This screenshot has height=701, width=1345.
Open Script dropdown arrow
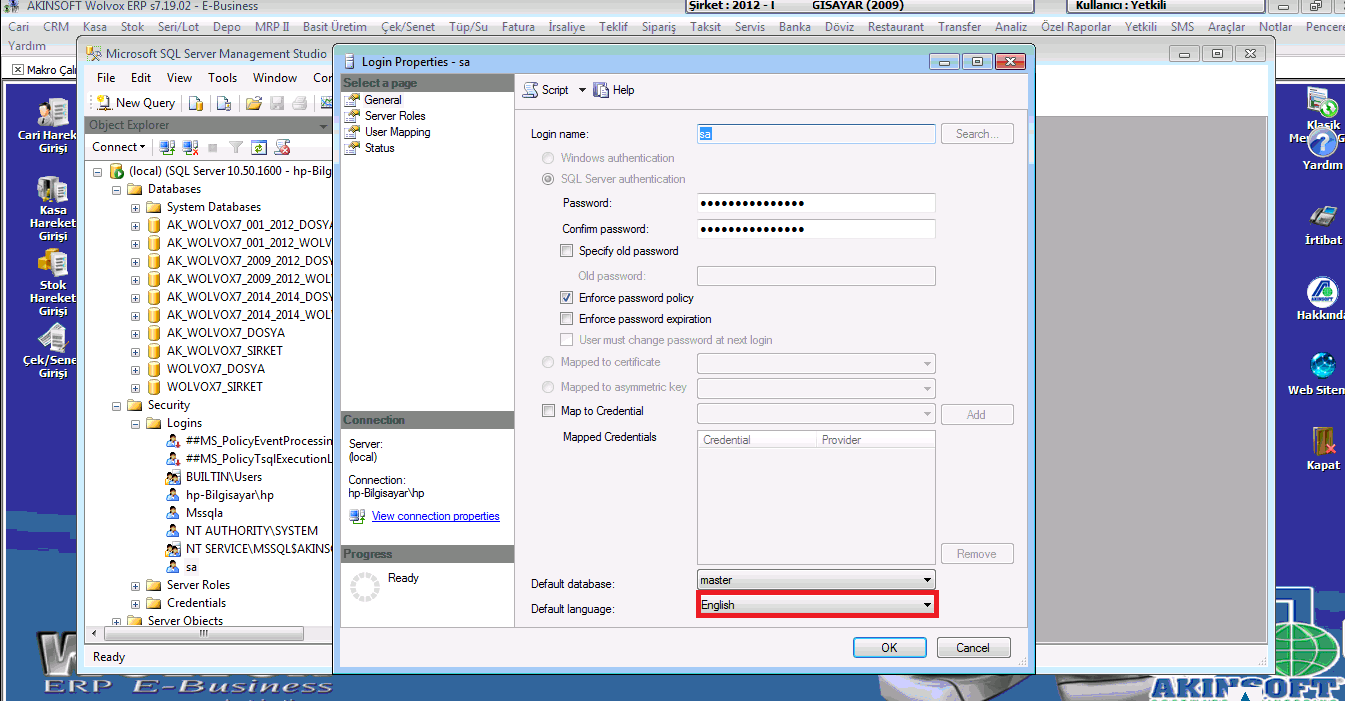click(x=582, y=90)
